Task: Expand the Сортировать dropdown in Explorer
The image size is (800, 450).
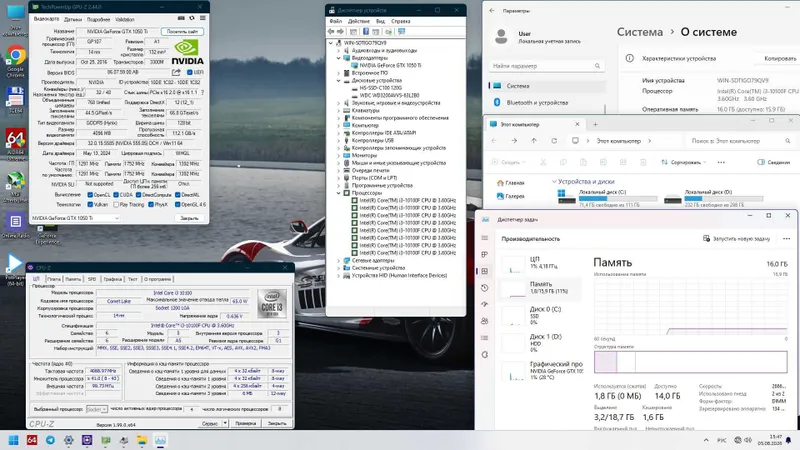Action: click(x=683, y=162)
